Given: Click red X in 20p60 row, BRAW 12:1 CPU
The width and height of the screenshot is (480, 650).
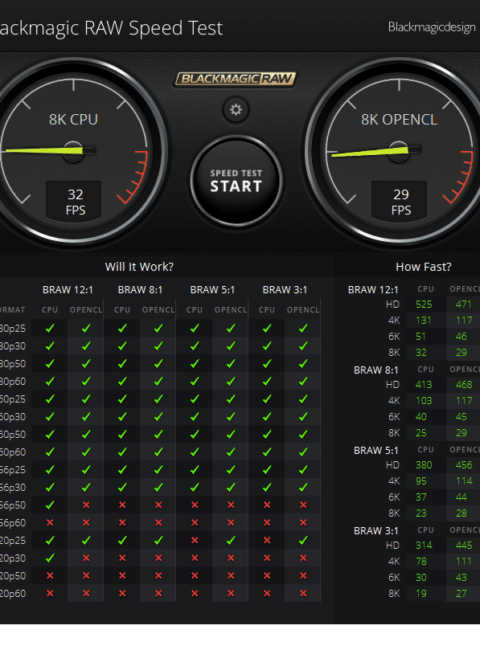Looking at the screenshot, I should (50, 593).
